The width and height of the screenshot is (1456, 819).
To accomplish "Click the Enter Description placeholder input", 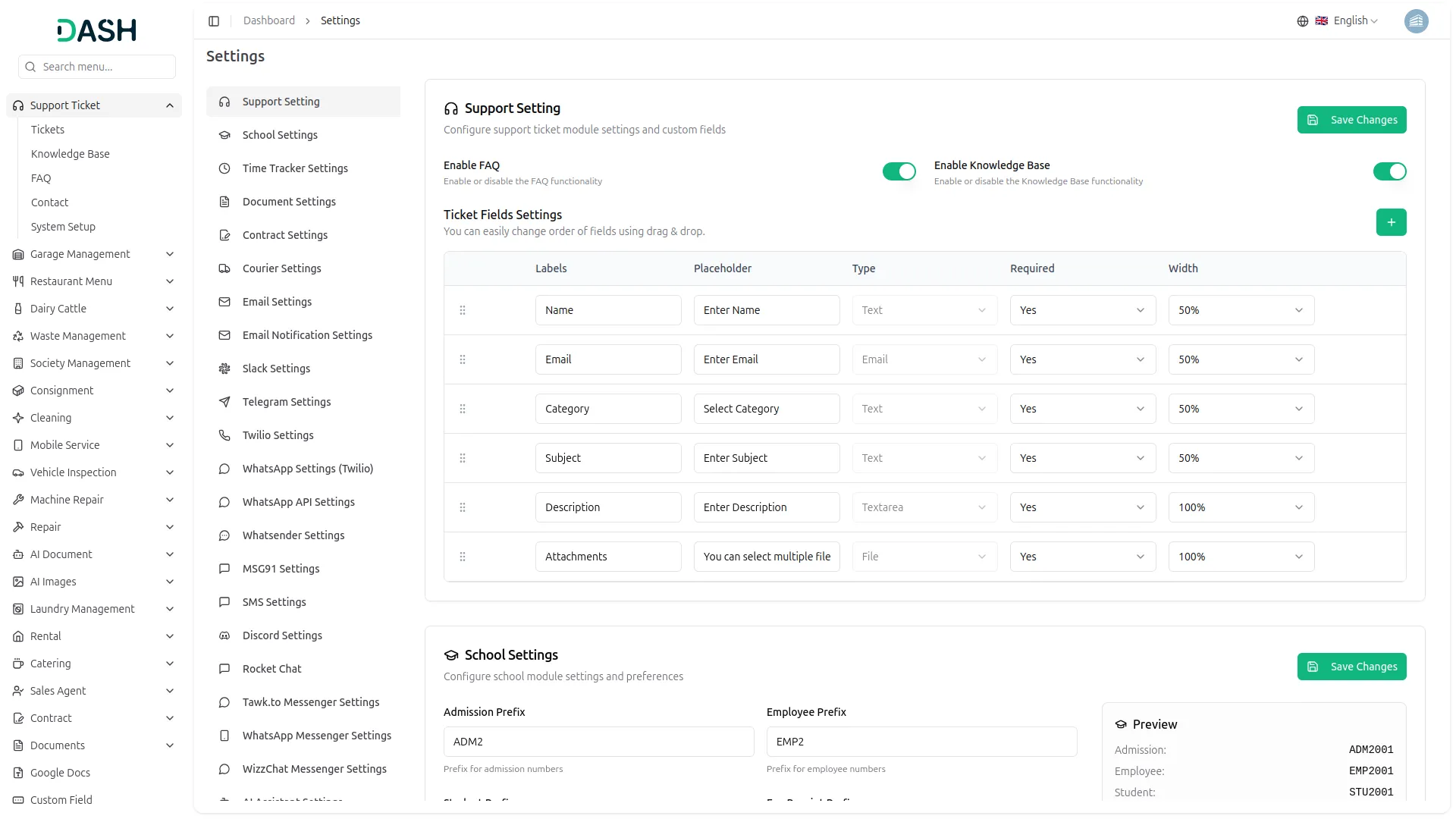I will click(x=767, y=507).
